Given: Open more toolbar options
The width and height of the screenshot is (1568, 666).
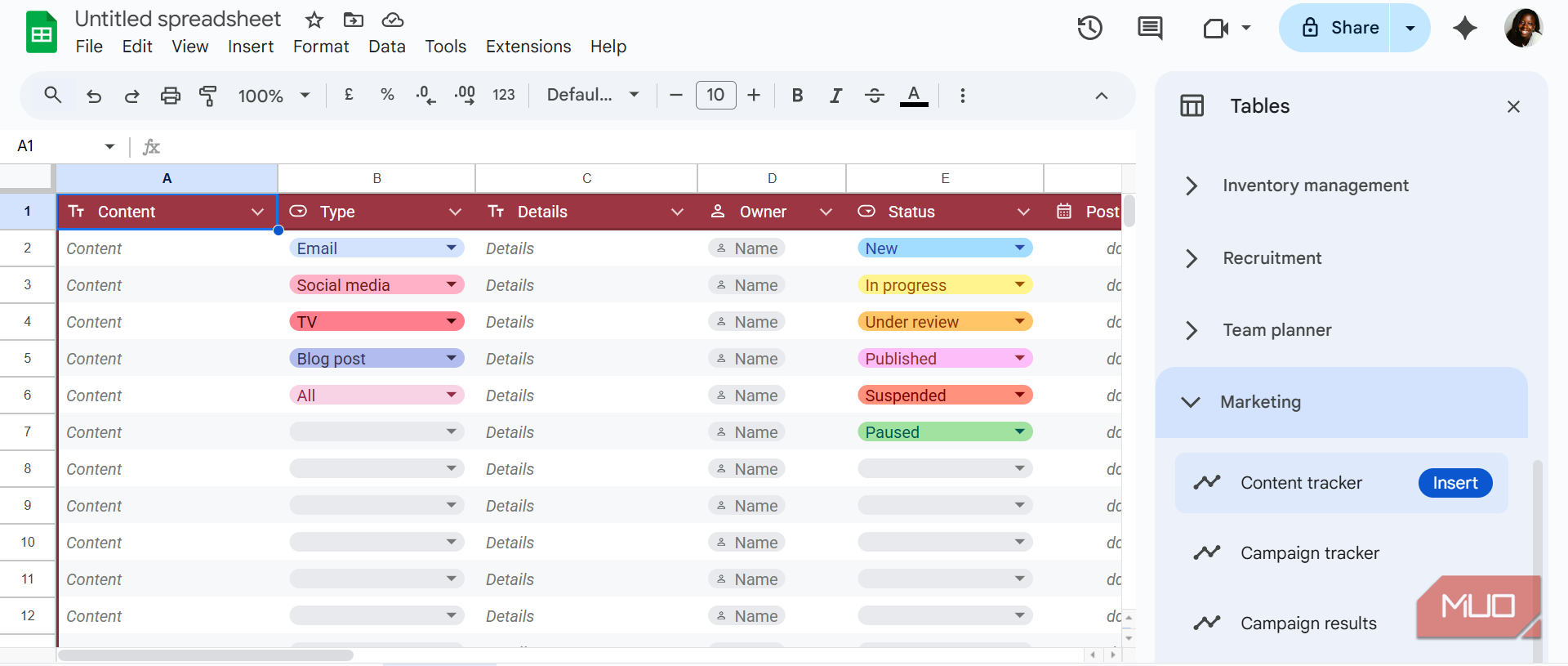Looking at the screenshot, I should (963, 96).
